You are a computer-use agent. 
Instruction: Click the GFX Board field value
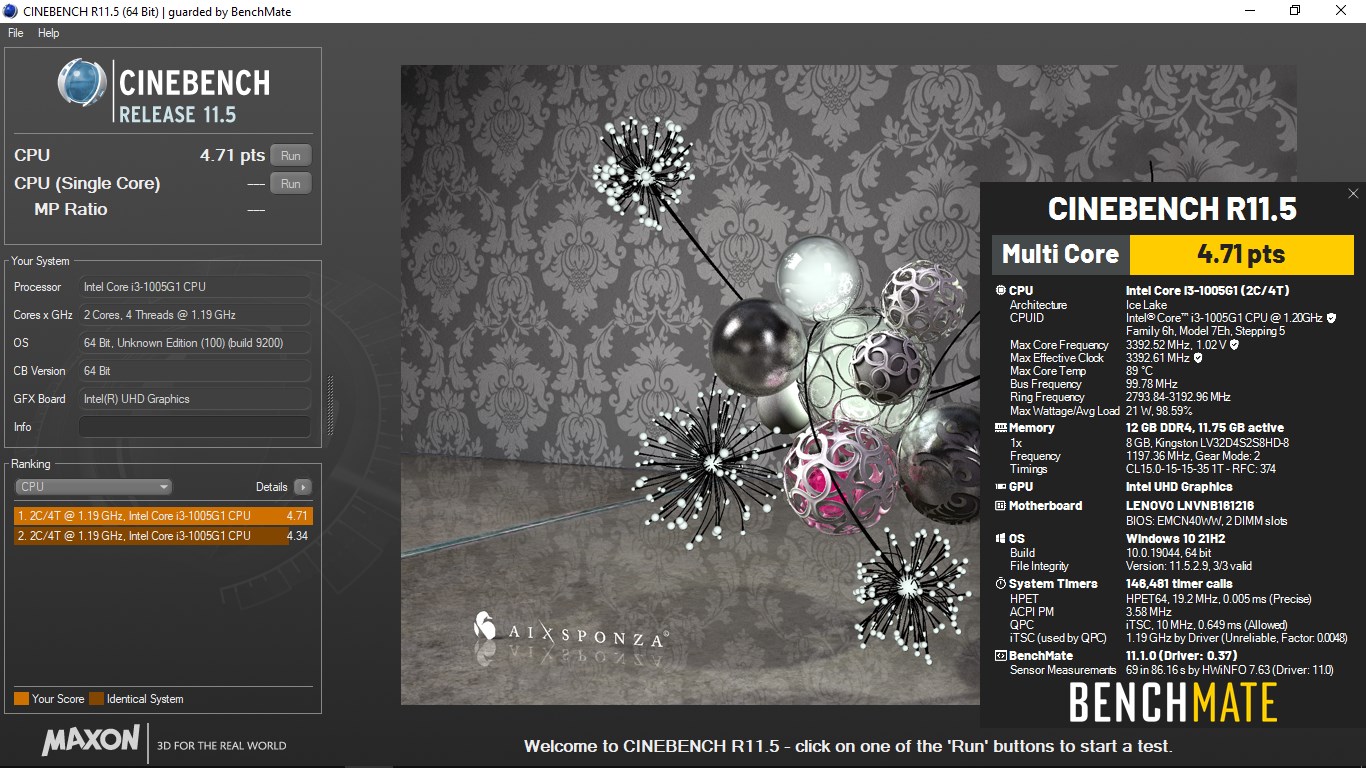click(x=194, y=399)
